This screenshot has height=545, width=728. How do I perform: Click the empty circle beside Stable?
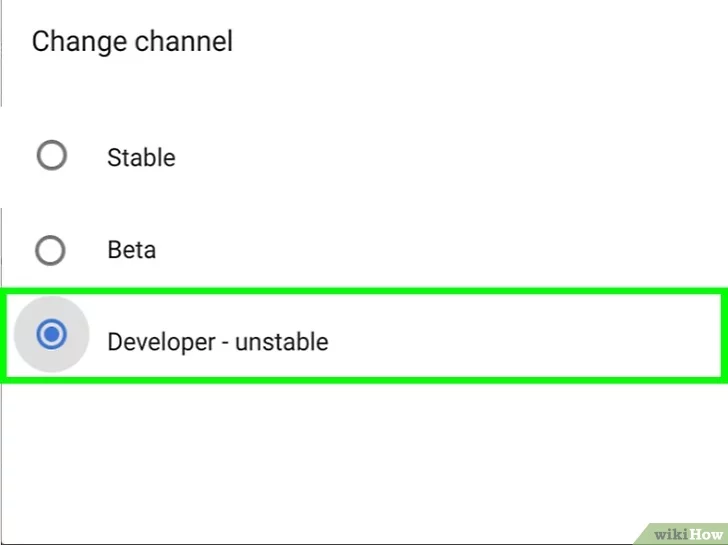pos(52,156)
